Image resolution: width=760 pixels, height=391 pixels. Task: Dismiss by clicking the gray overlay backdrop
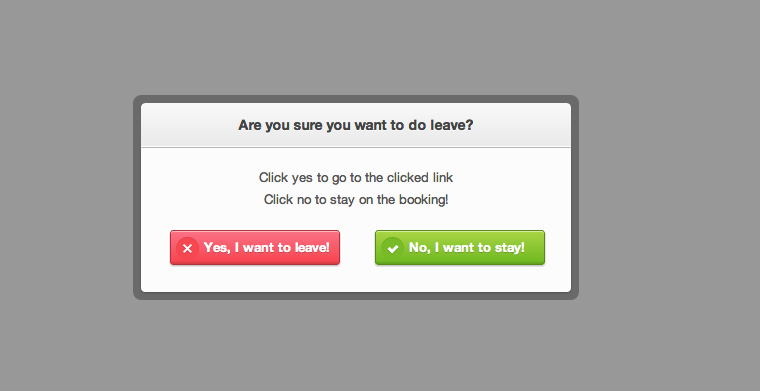pos(669,194)
